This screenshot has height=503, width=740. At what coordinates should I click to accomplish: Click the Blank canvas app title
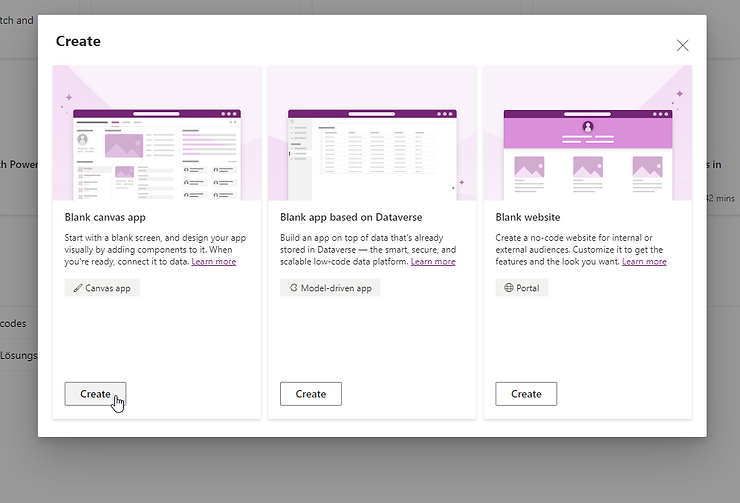click(106, 217)
